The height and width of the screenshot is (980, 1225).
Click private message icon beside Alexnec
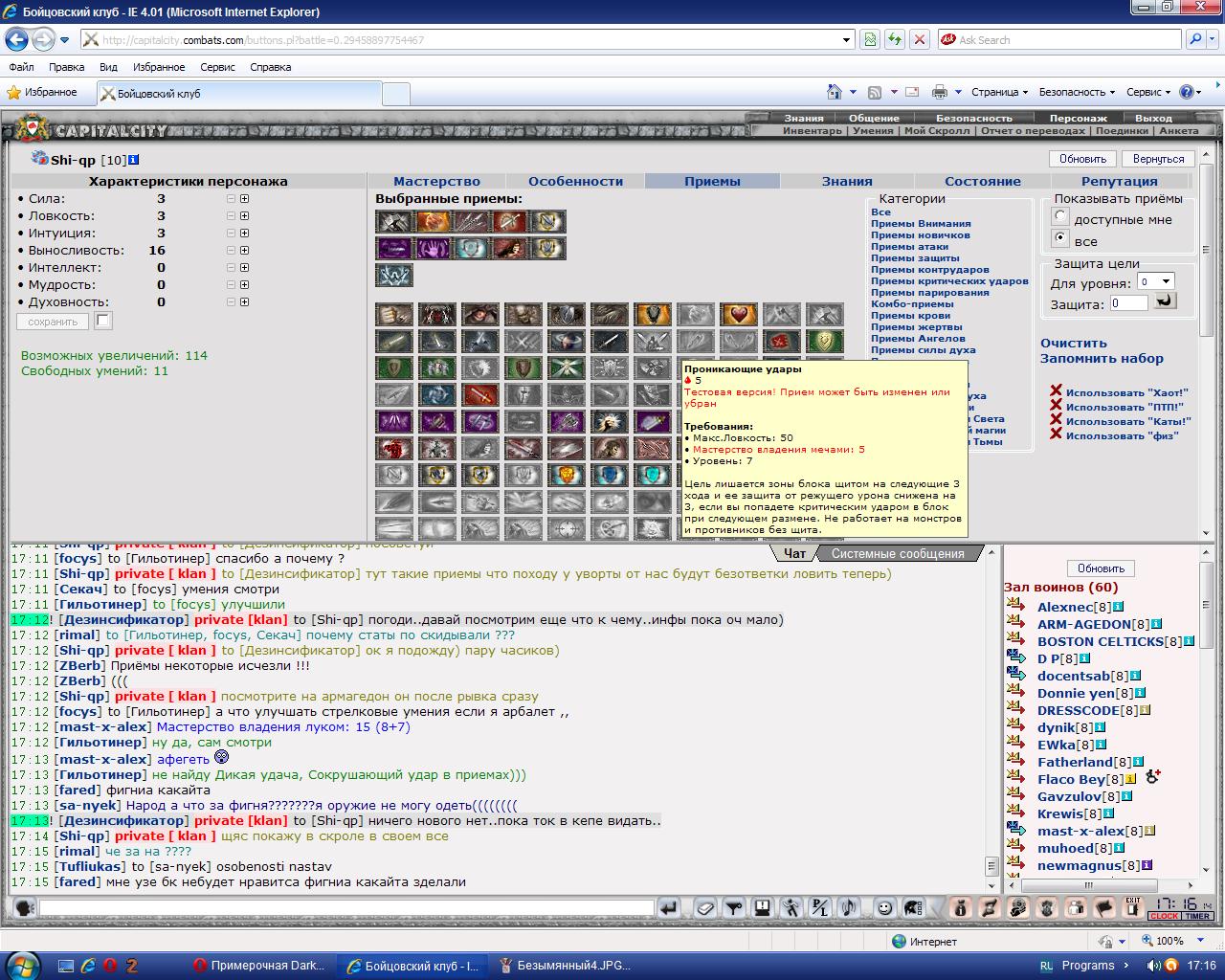pyautogui.click(x=1015, y=606)
